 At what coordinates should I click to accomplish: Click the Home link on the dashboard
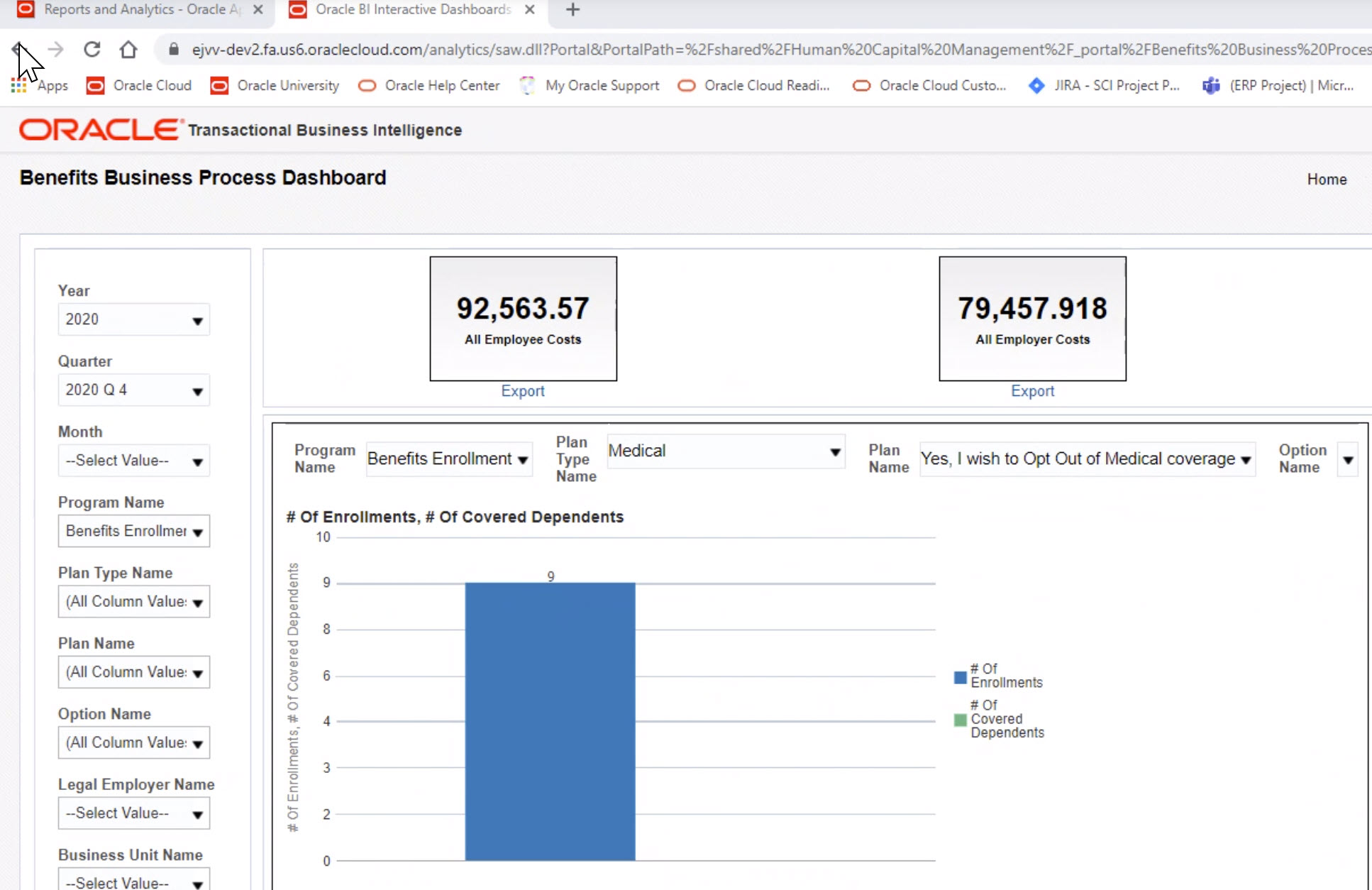click(1327, 179)
